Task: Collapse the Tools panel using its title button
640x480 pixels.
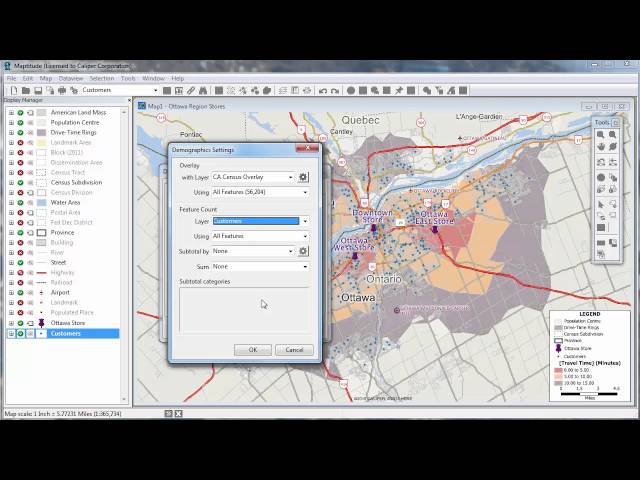Action: (616, 122)
